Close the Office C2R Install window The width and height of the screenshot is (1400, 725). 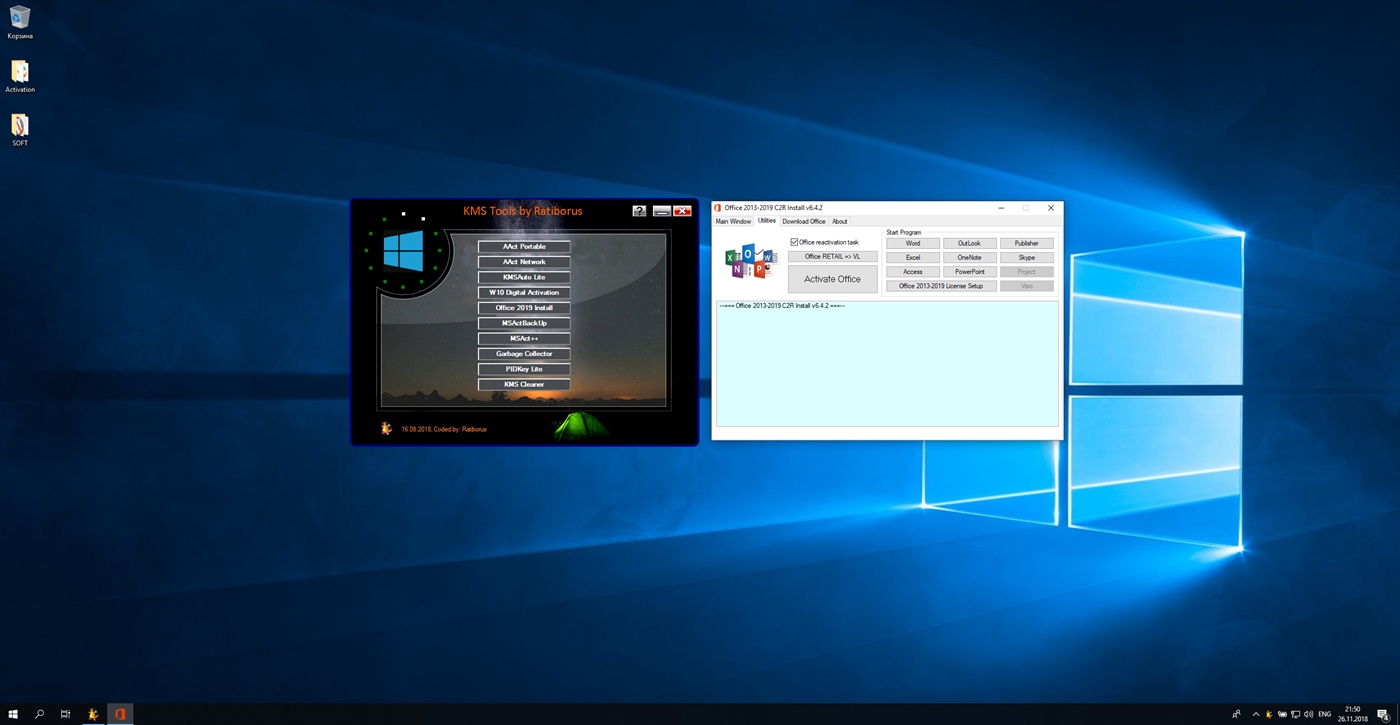tap(1051, 208)
